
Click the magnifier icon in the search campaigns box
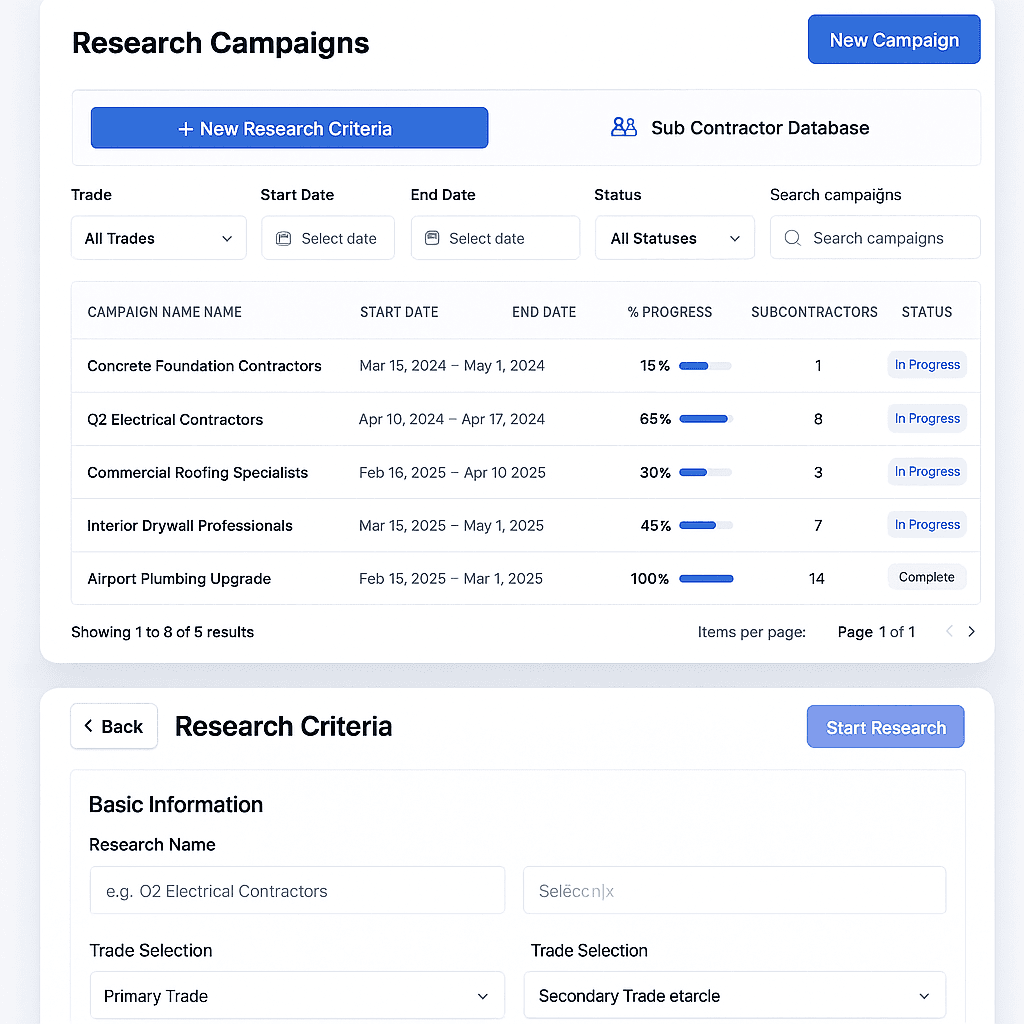coord(792,238)
